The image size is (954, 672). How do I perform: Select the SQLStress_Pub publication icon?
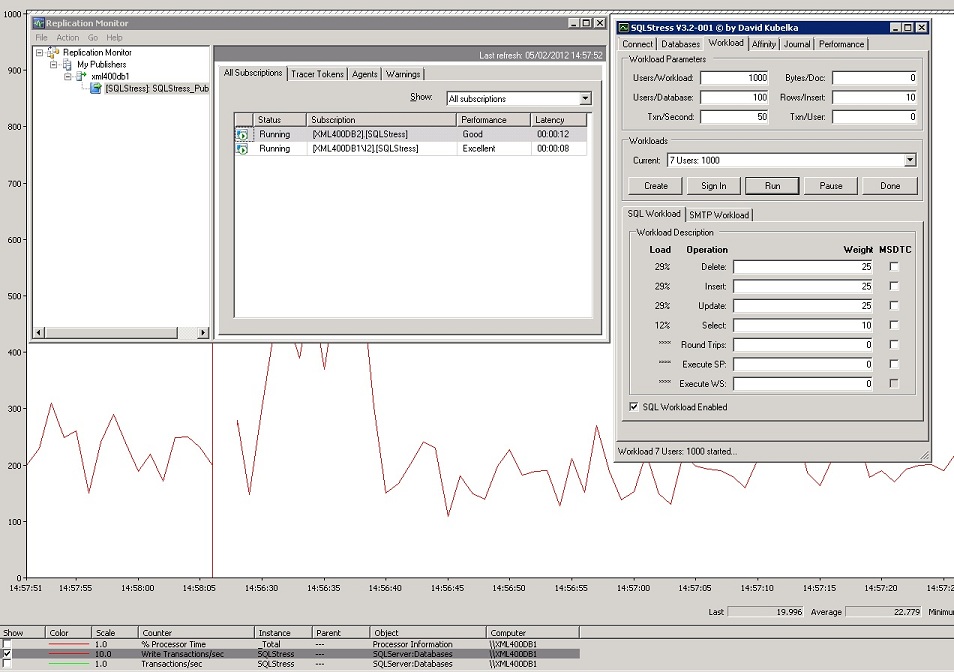[95, 89]
